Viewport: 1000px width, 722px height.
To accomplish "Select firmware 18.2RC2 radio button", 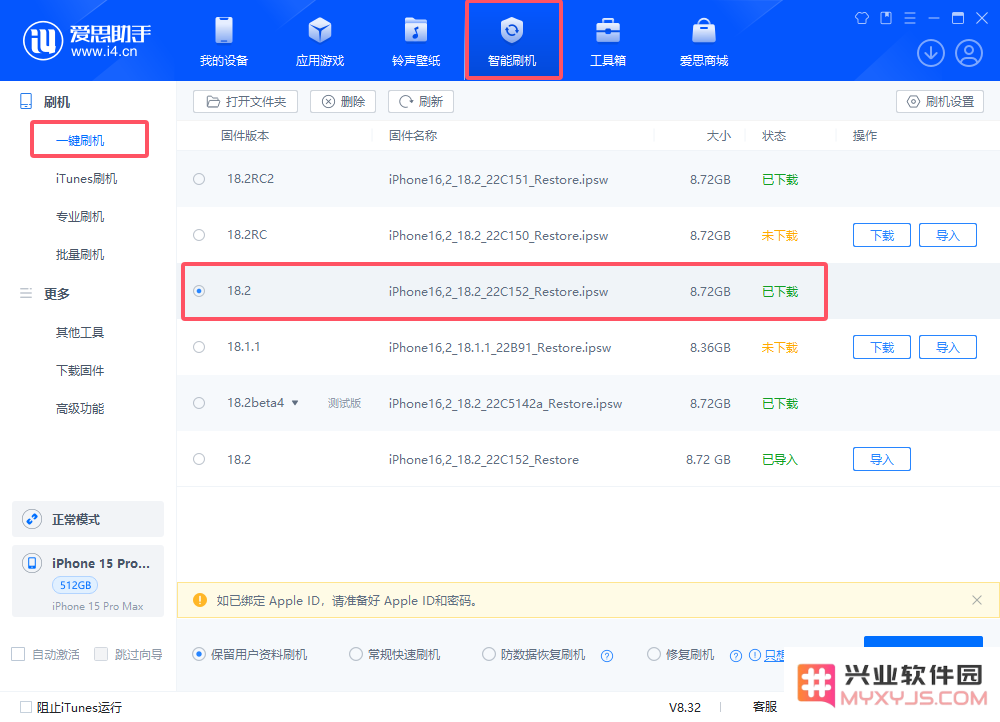I will [x=199, y=179].
